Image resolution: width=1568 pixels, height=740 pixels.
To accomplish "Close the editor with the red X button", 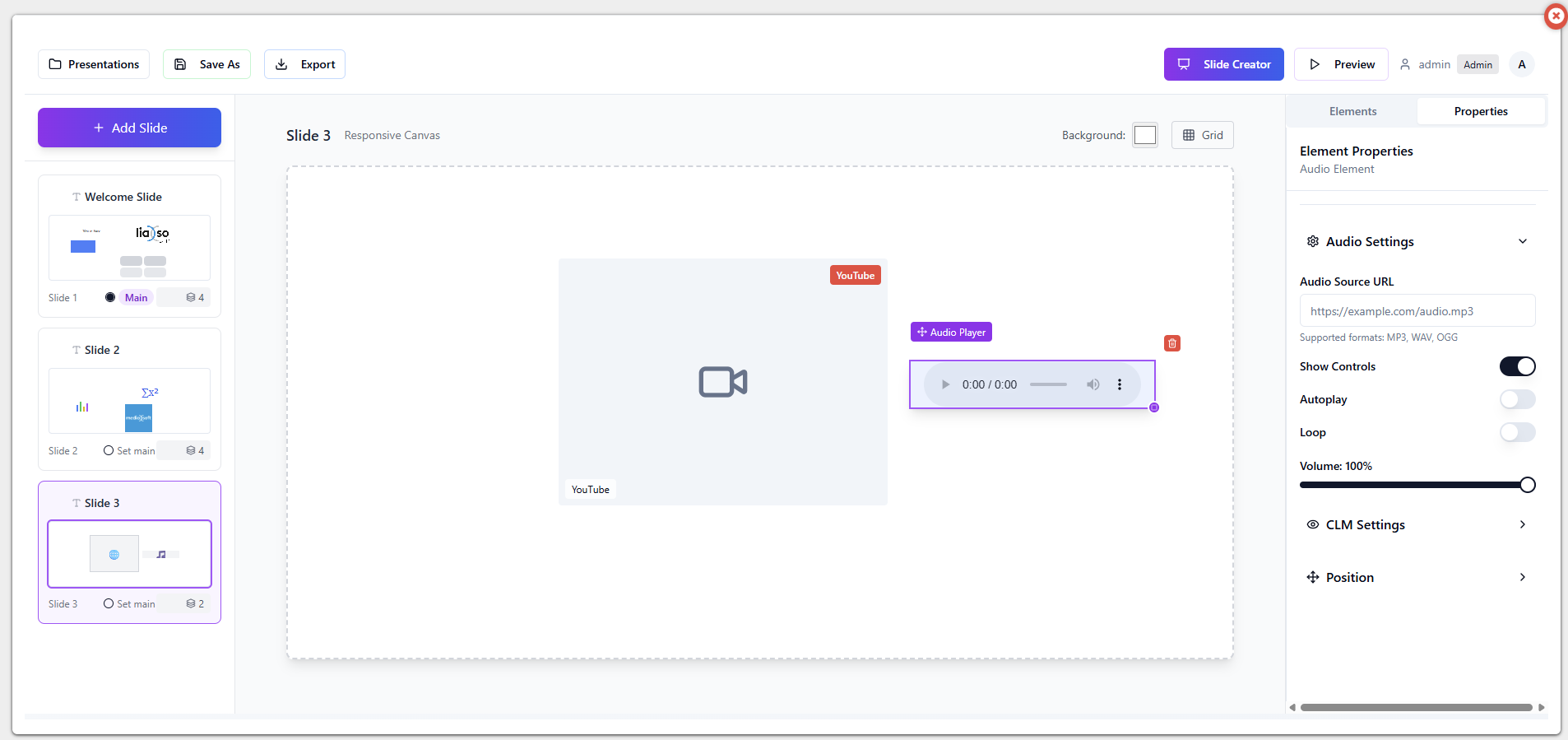I will tap(1555, 16).
